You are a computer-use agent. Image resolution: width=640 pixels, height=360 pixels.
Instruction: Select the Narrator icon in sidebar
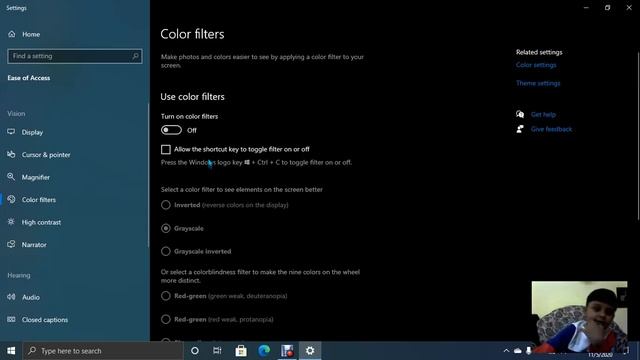(x=11, y=244)
